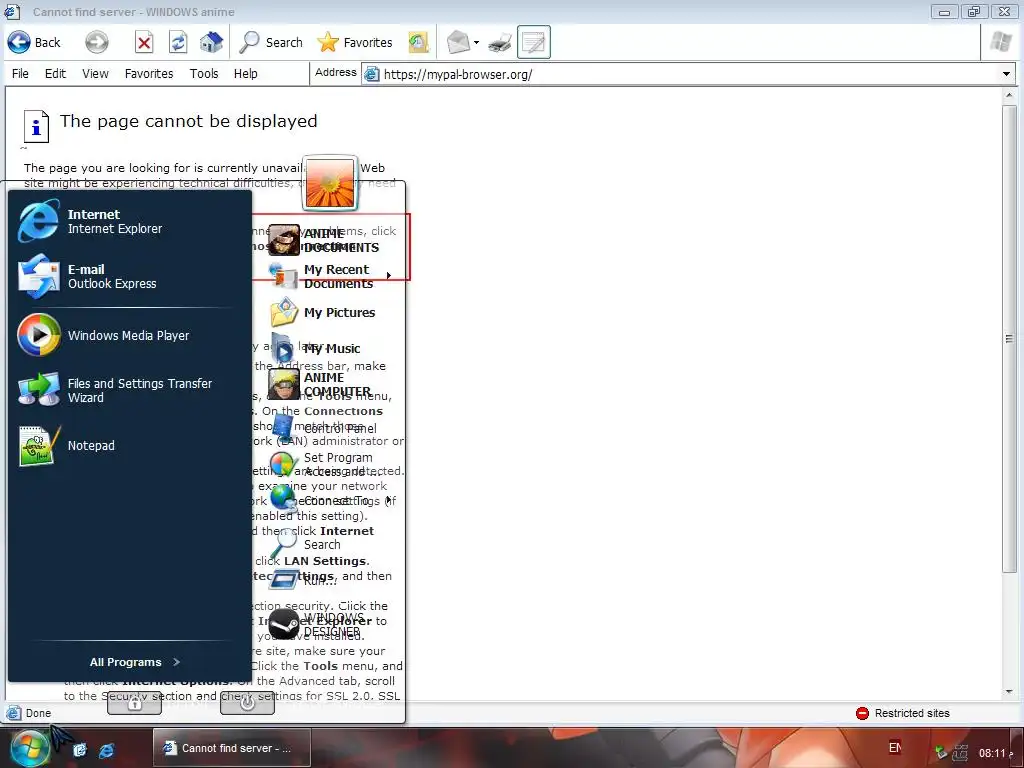
Task: Open the View menu
Action: tap(95, 74)
